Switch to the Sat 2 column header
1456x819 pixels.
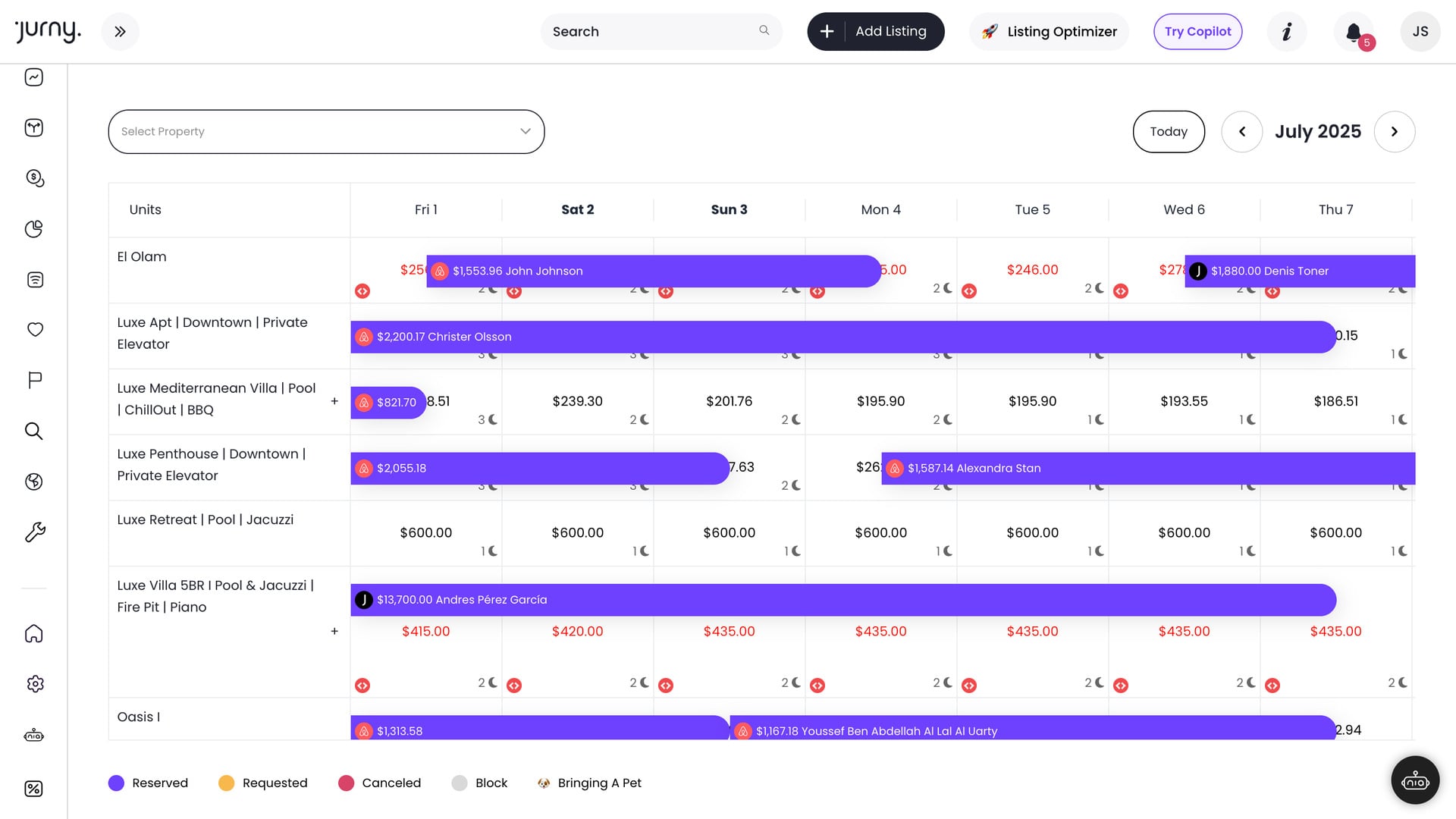(578, 209)
